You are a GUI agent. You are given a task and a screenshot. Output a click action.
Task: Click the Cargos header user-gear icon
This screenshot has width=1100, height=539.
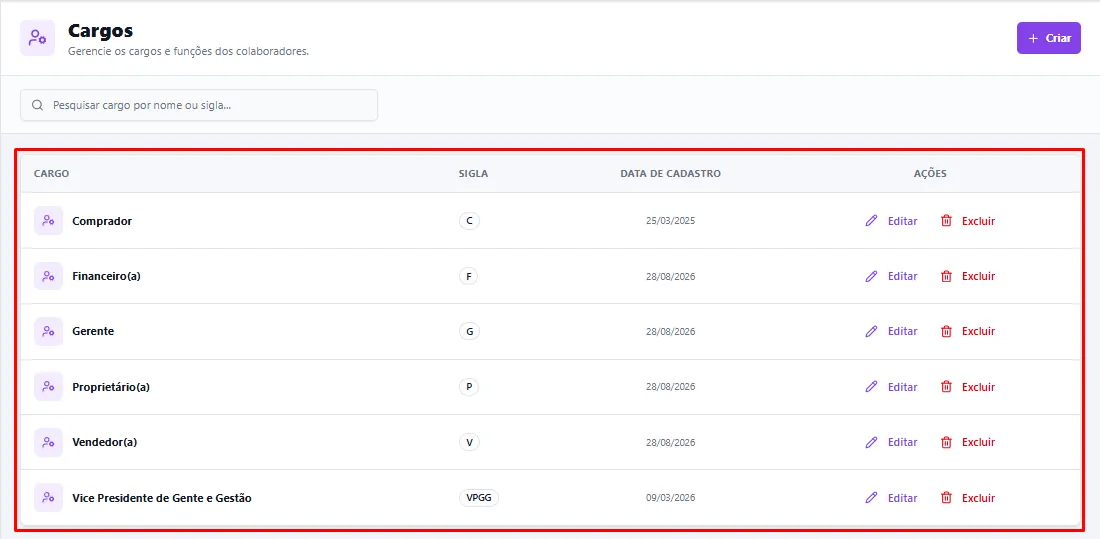click(37, 38)
